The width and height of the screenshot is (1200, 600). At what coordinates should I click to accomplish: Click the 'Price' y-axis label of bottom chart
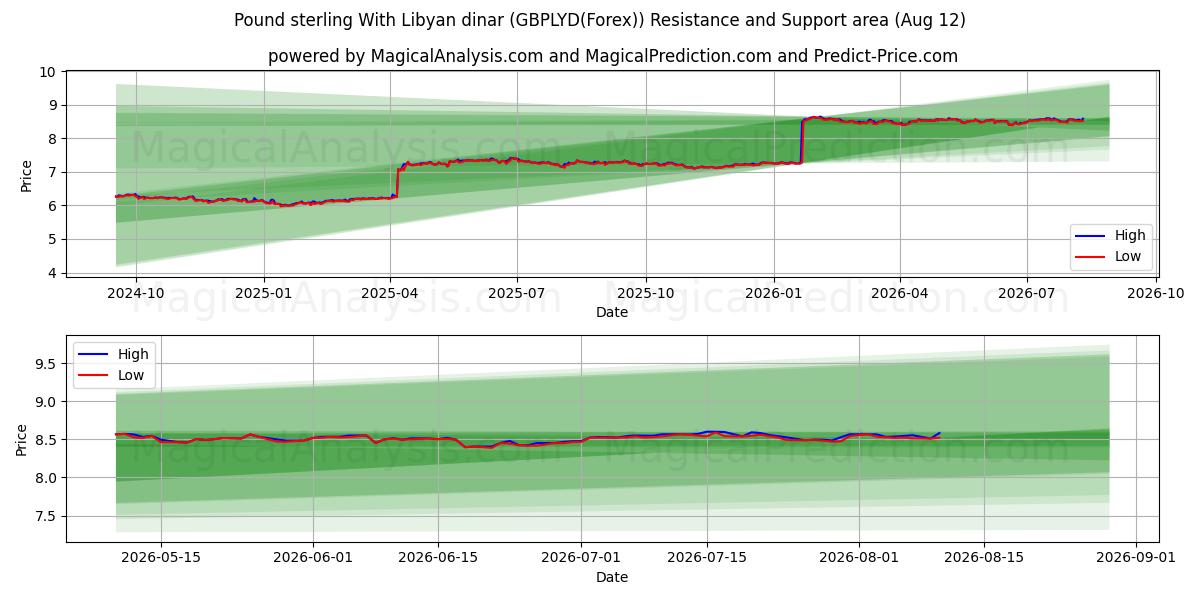coord(22,439)
